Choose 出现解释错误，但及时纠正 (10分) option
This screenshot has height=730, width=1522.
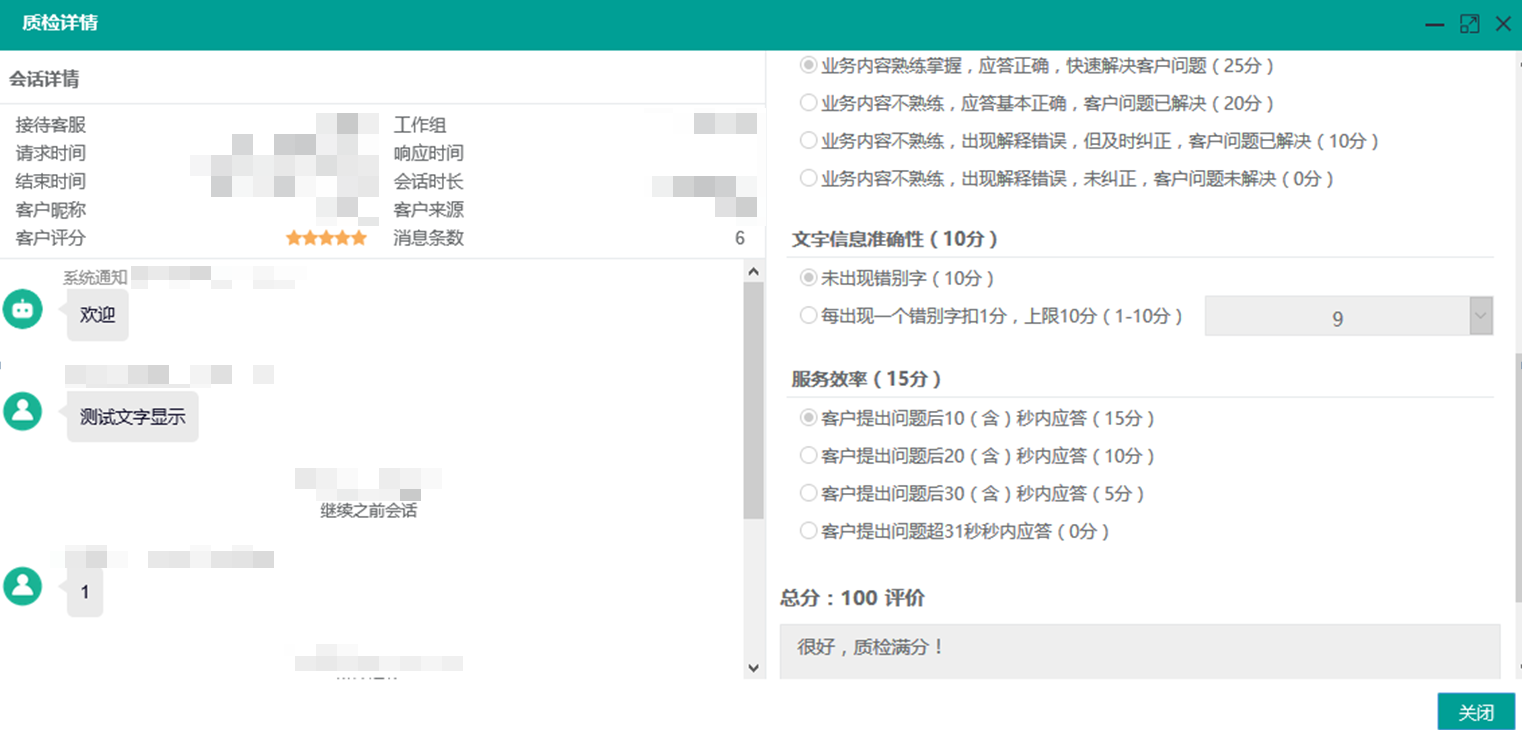point(808,141)
